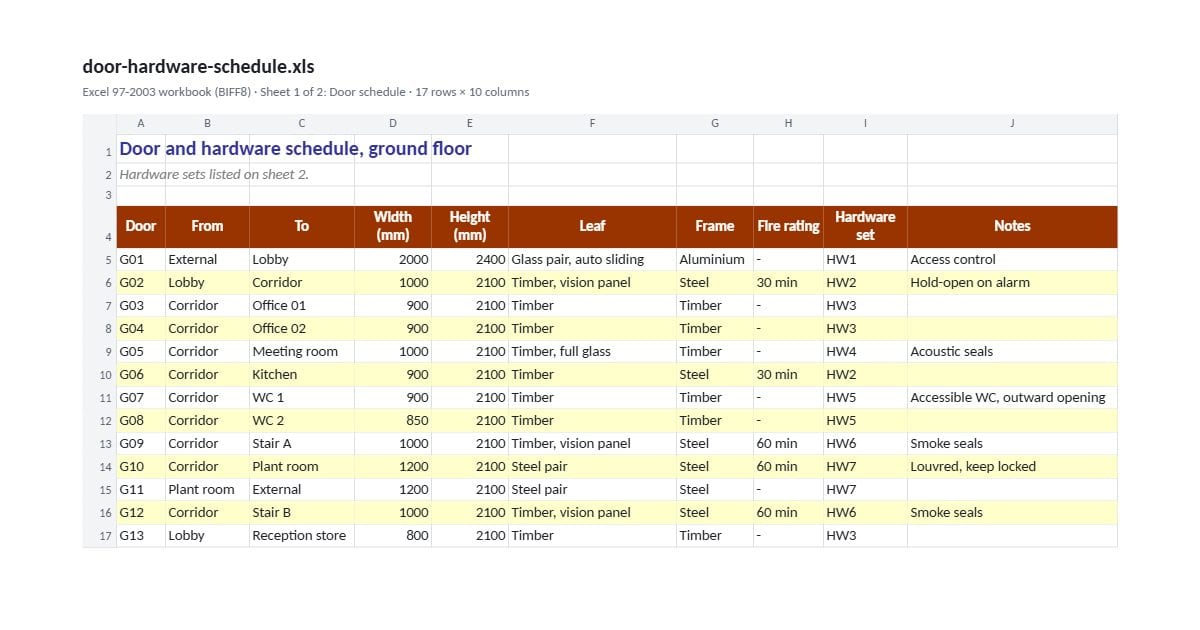Select column J header

tap(1012, 124)
